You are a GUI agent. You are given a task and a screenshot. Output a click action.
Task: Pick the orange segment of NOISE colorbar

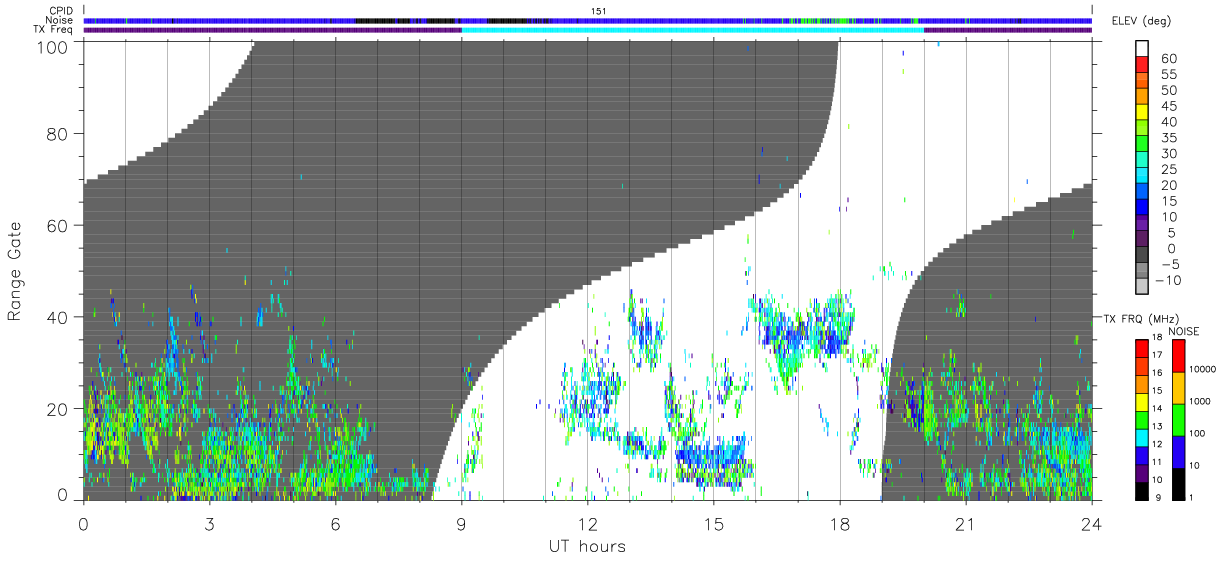click(x=1178, y=387)
